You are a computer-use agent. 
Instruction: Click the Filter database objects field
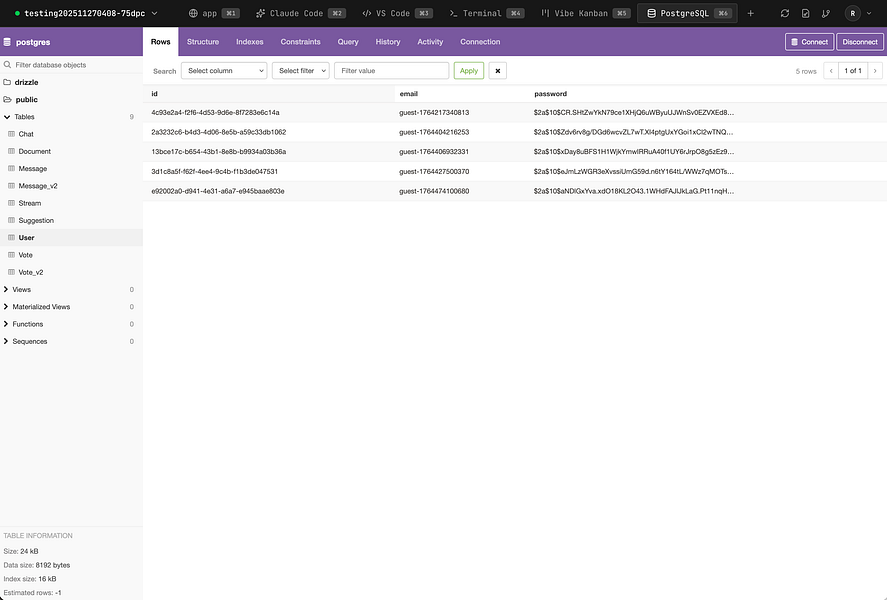click(71, 65)
